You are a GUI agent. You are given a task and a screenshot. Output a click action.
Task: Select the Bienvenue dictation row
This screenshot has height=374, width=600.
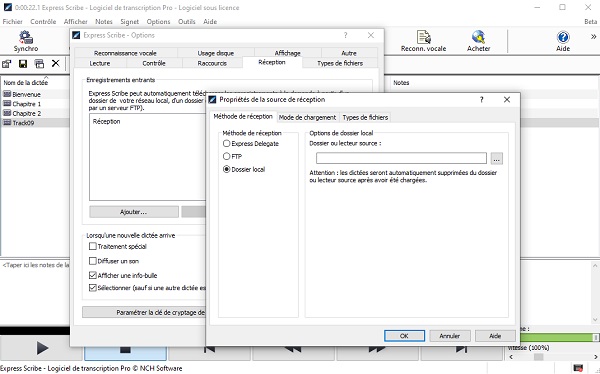point(35,94)
